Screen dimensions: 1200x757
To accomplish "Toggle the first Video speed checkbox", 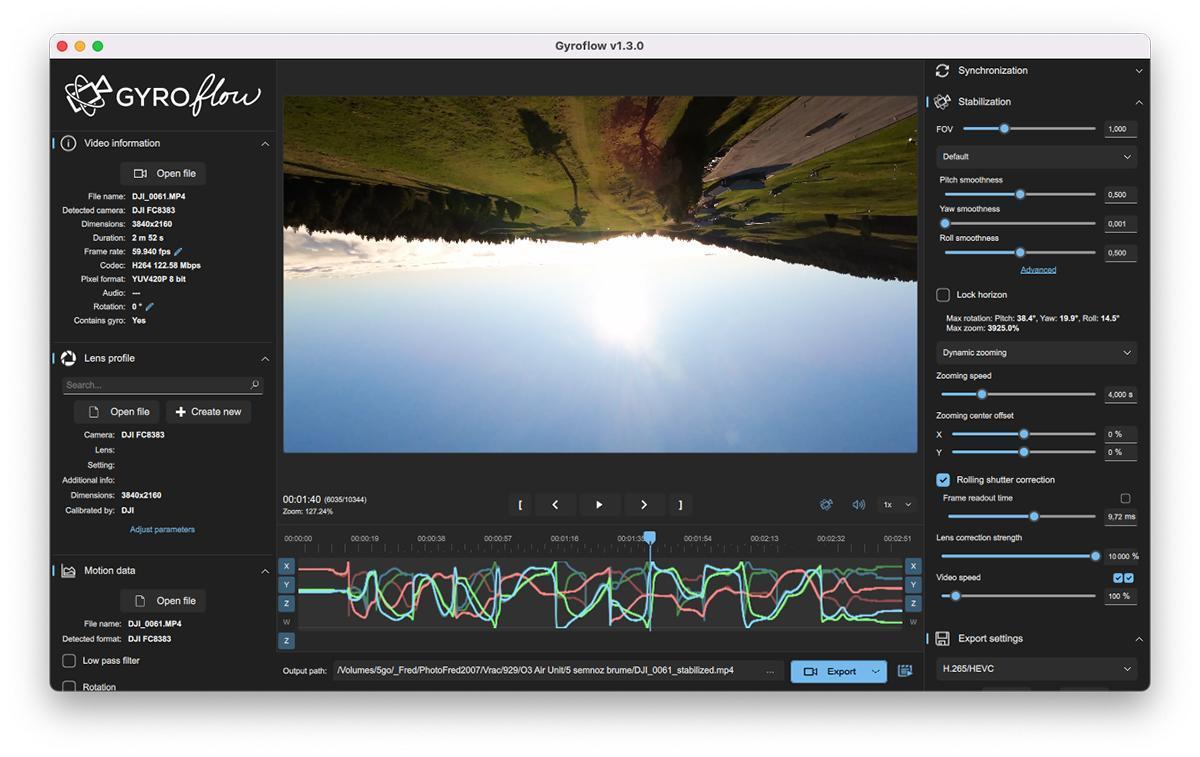I will point(1118,578).
